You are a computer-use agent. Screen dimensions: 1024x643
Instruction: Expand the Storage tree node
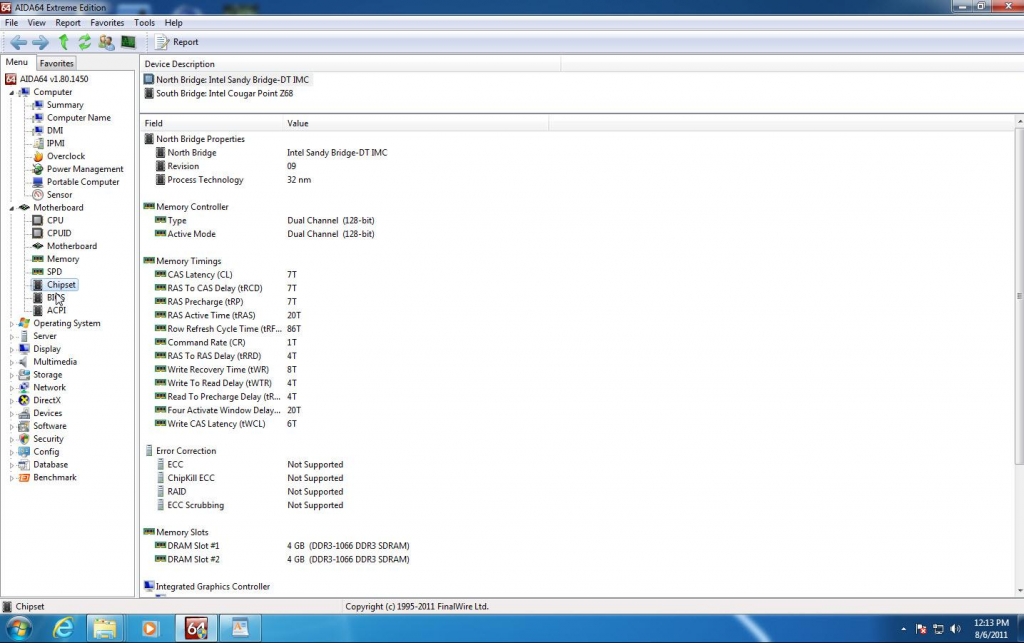13,375
